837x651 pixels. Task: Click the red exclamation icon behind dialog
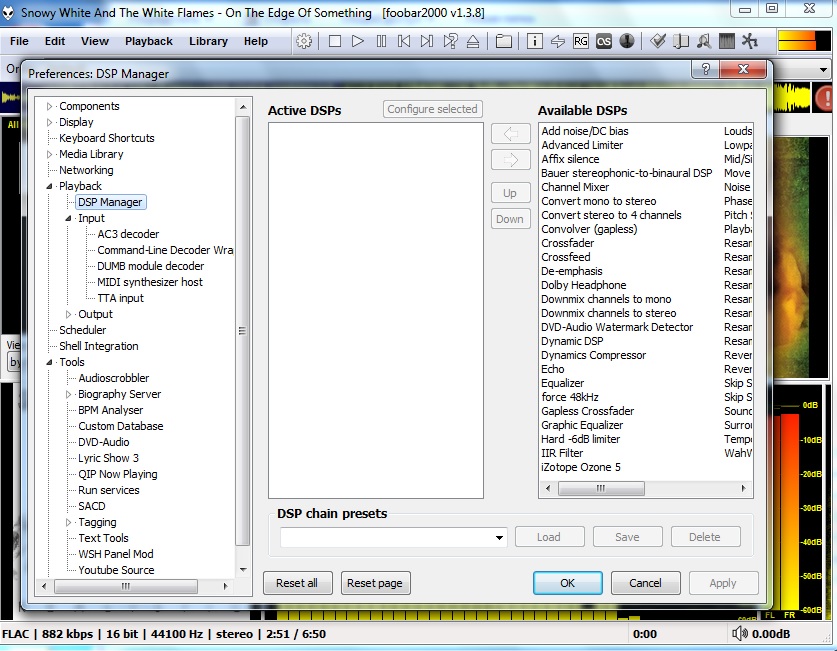825,98
